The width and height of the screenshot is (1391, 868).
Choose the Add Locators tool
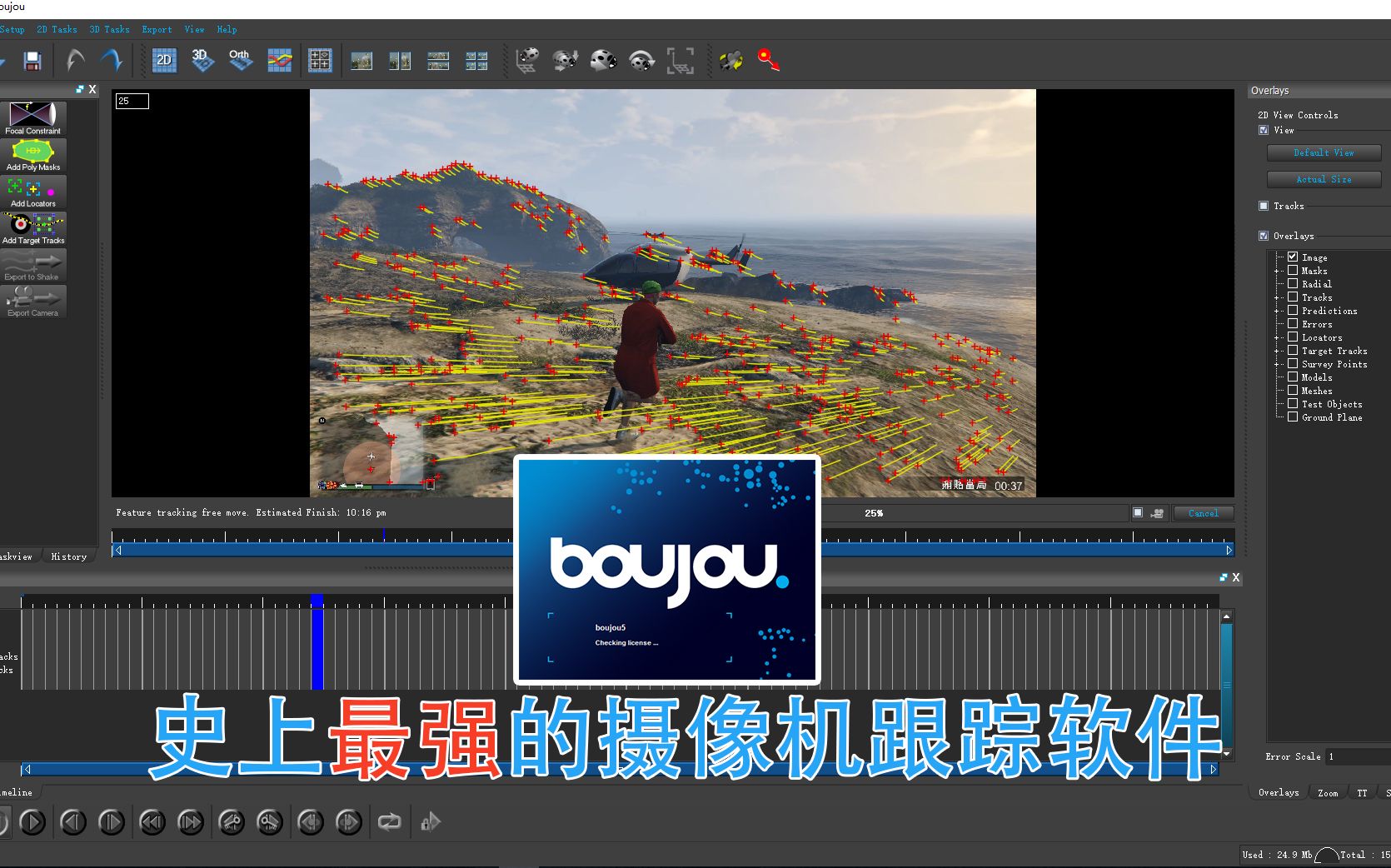pos(33,192)
